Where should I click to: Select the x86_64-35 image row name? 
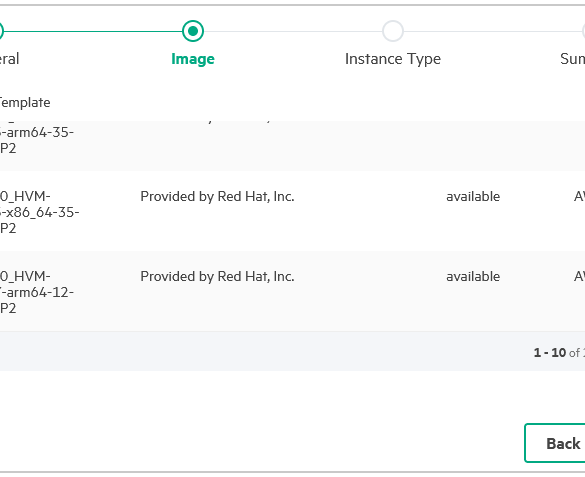click(x=39, y=212)
